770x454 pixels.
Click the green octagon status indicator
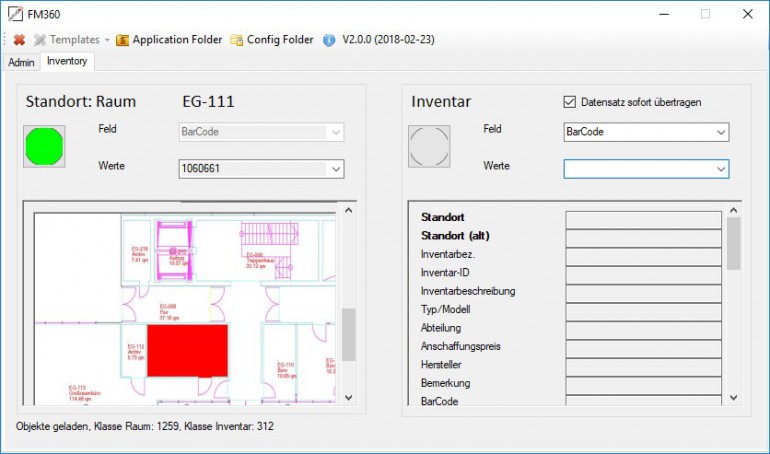pos(44,146)
